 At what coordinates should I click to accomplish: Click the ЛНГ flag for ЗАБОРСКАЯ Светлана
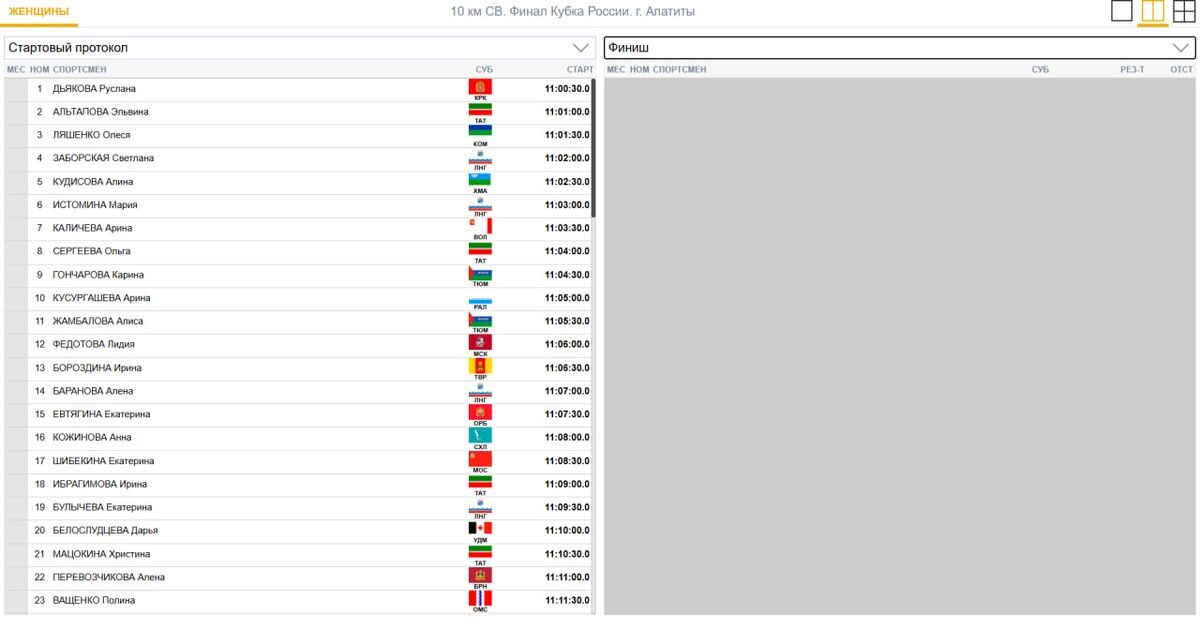(480, 156)
